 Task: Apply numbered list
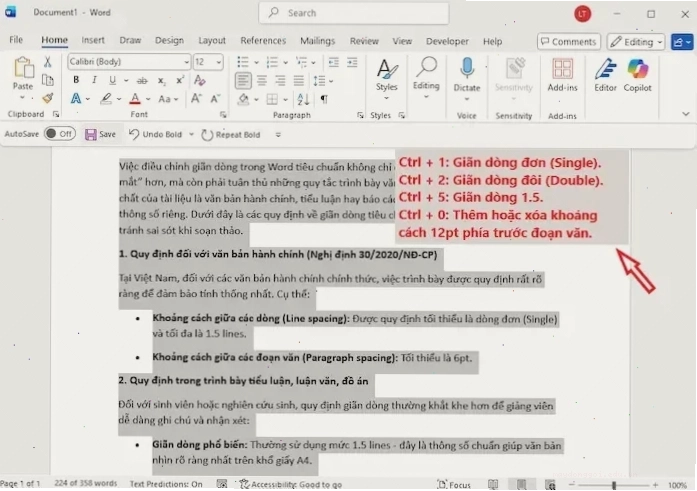point(272,62)
